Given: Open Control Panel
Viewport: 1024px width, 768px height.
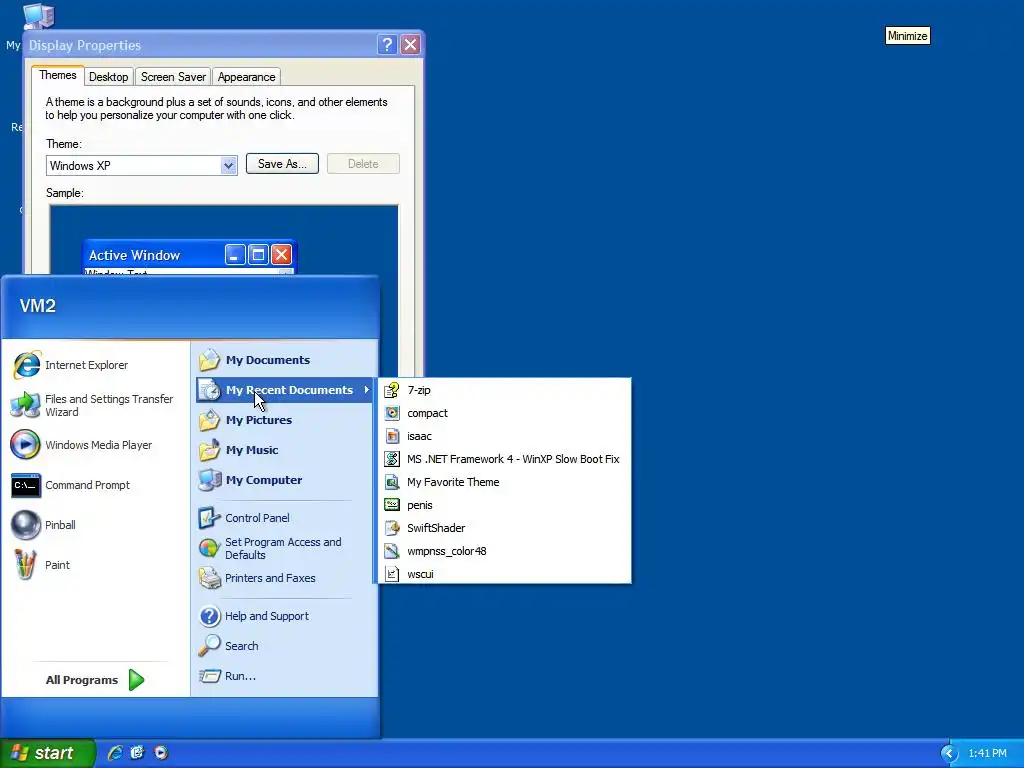Looking at the screenshot, I should [x=285, y=518].
